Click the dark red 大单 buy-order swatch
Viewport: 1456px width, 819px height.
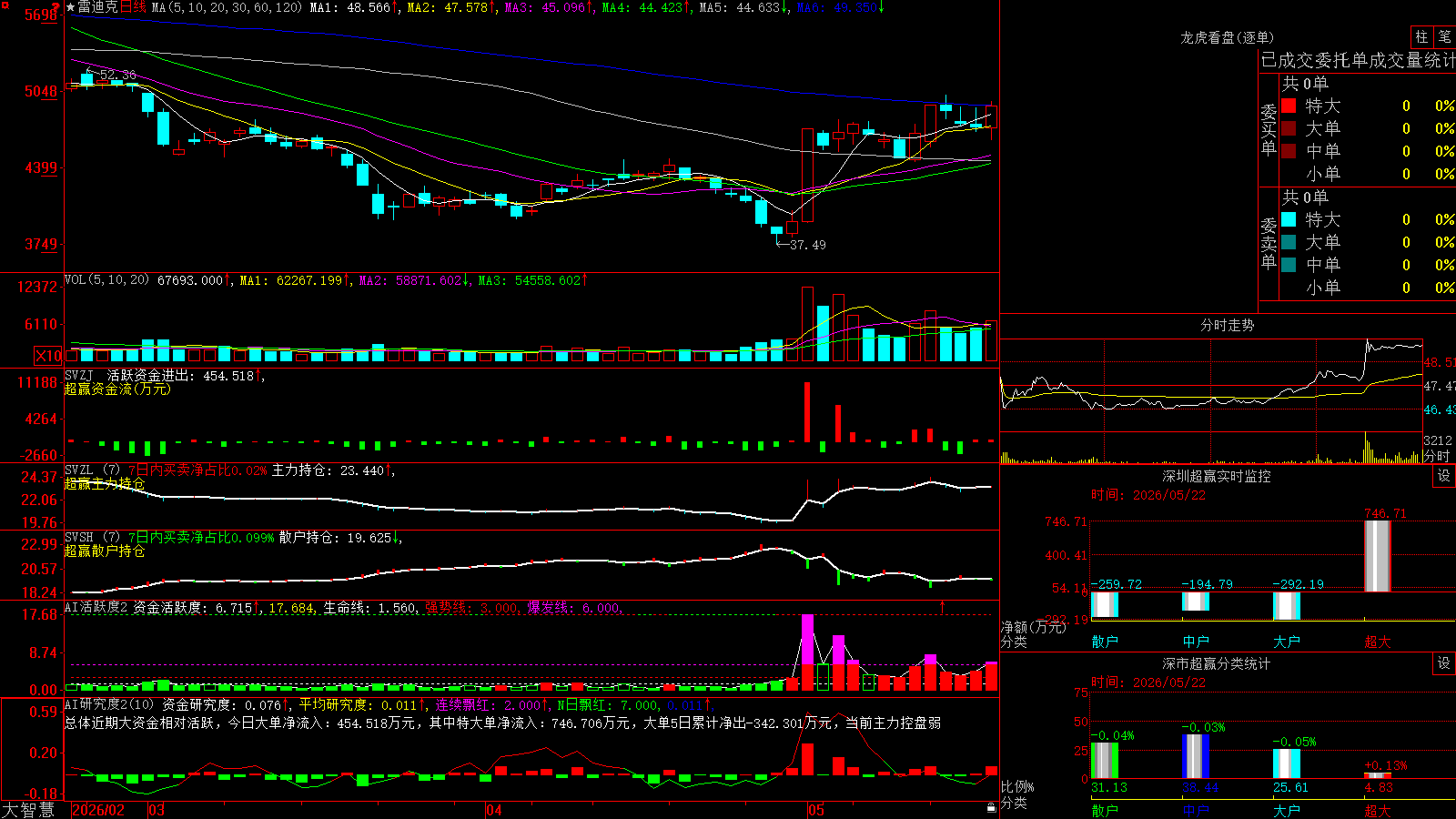click(1289, 128)
